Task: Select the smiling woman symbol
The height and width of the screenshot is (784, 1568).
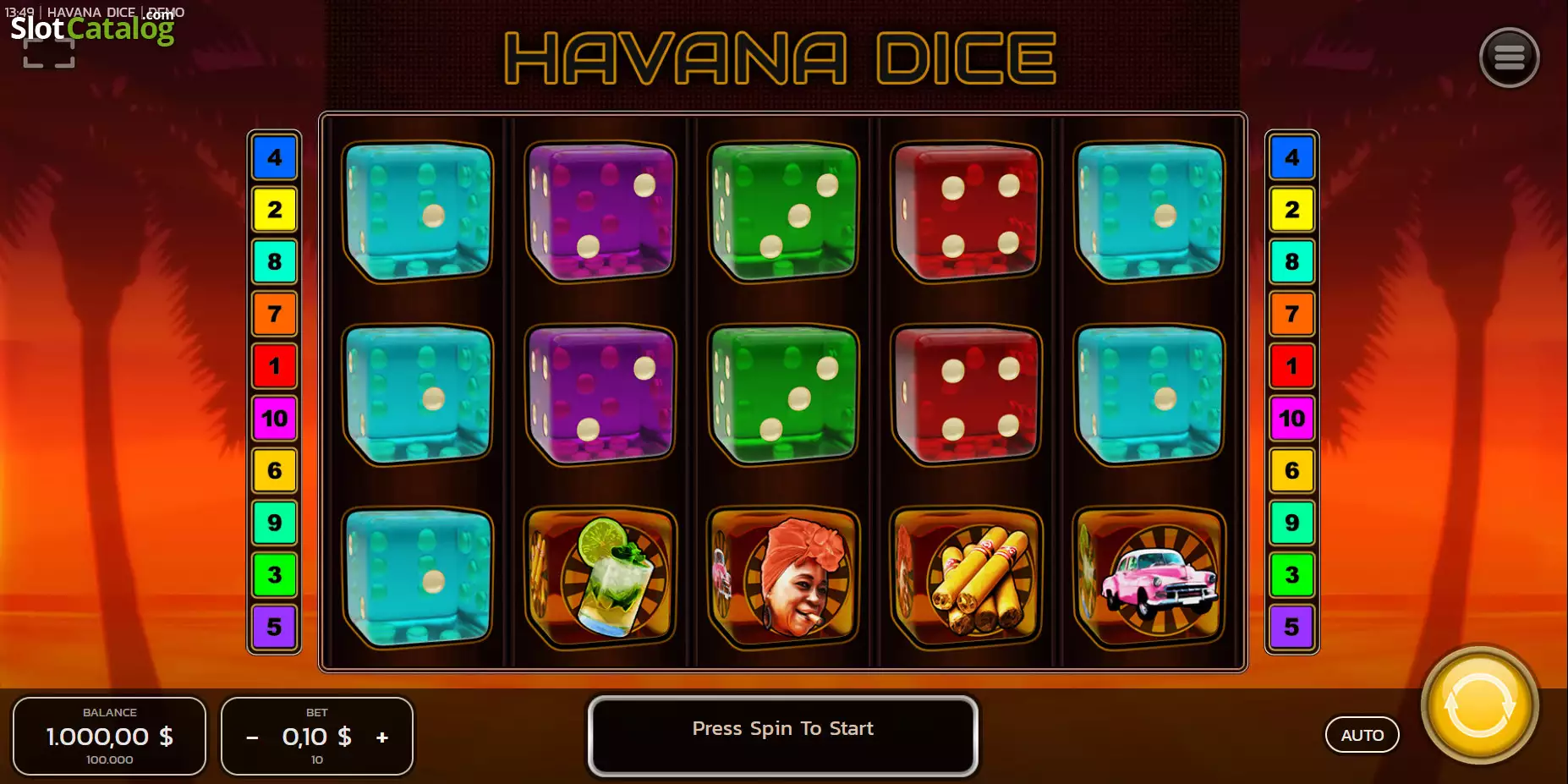Action: click(x=783, y=578)
